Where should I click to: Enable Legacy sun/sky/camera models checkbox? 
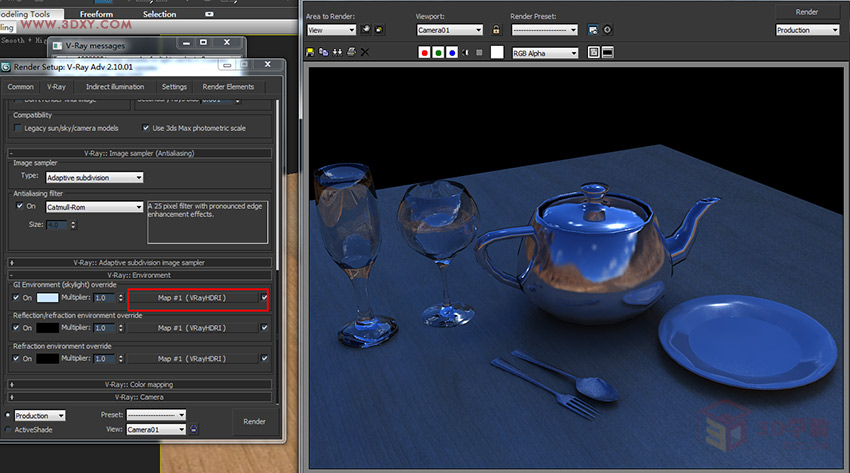pyautogui.click(x=18, y=128)
